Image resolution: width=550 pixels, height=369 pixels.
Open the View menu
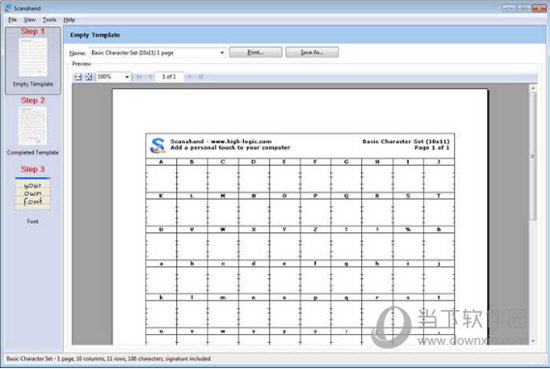[x=29, y=20]
